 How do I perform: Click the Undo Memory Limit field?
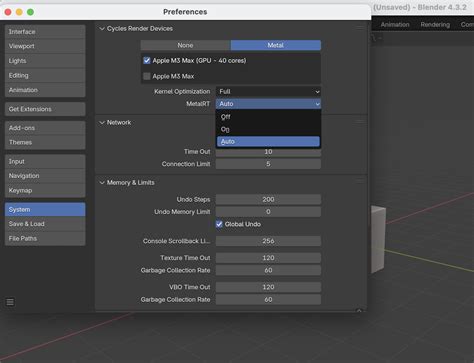[x=268, y=212]
